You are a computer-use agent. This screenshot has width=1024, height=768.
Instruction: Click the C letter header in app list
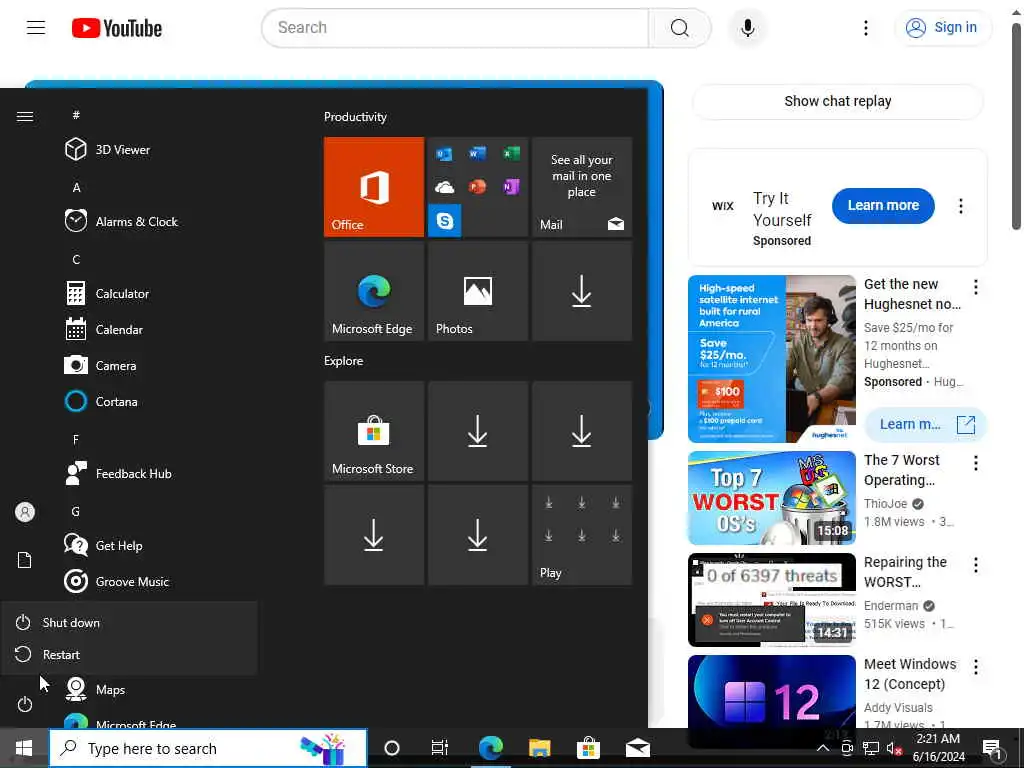pyautogui.click(x=76, y=259)
